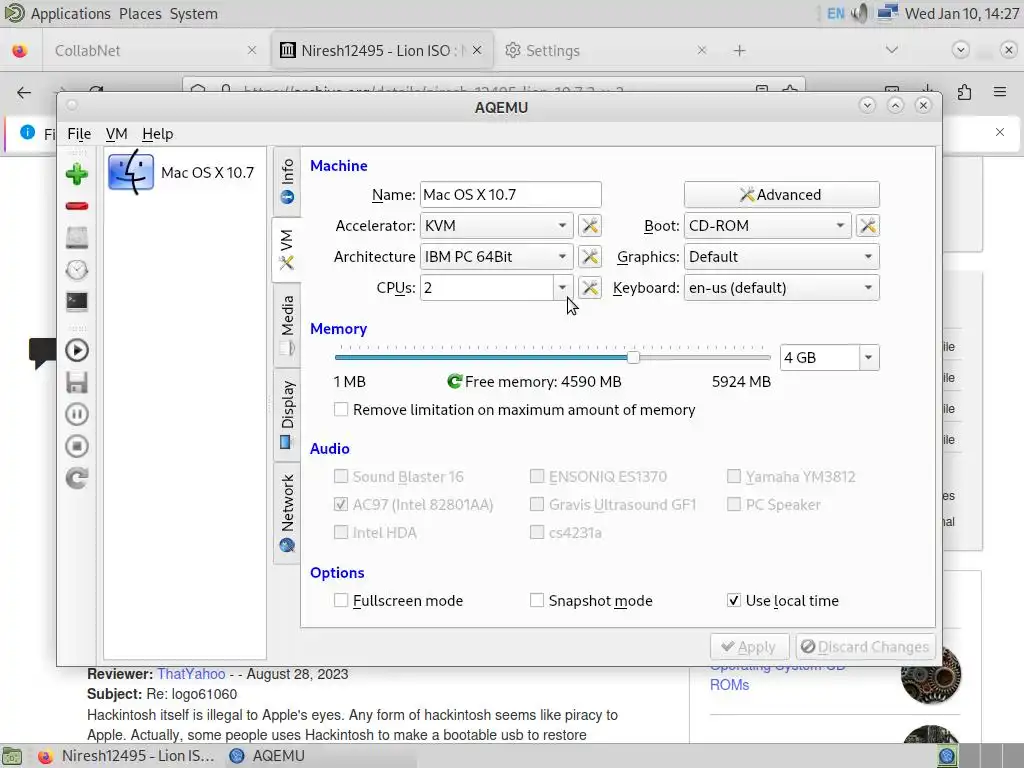This screenshot has width=1024, height=768.
Task: Open ThatYahoo reviewer link in Firefox
Action: 191,674
